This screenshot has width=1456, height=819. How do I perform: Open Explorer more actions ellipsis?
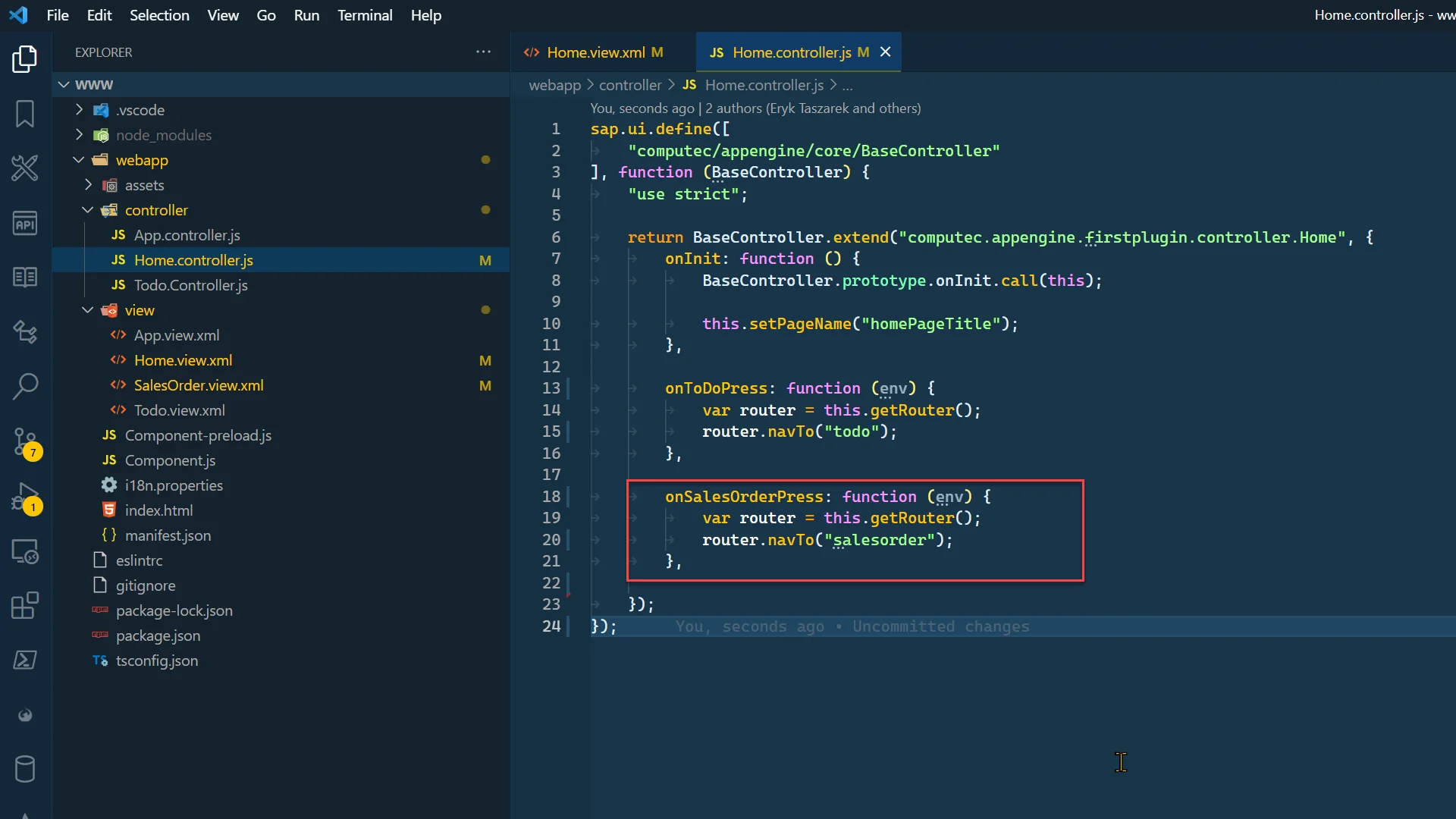483,52
